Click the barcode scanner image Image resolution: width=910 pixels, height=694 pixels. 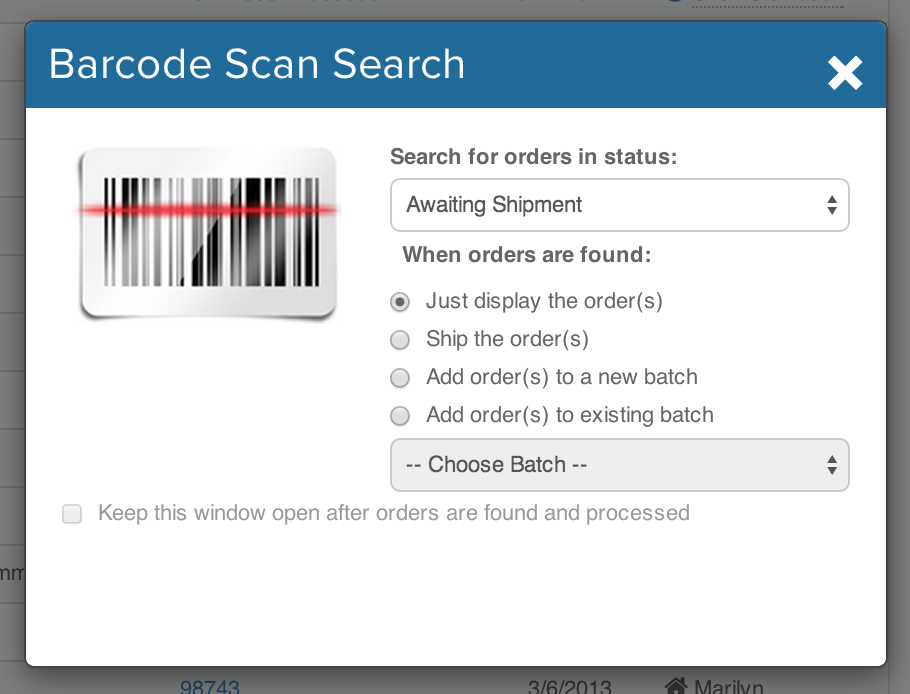pyautogui.click(x=208, y=234)
